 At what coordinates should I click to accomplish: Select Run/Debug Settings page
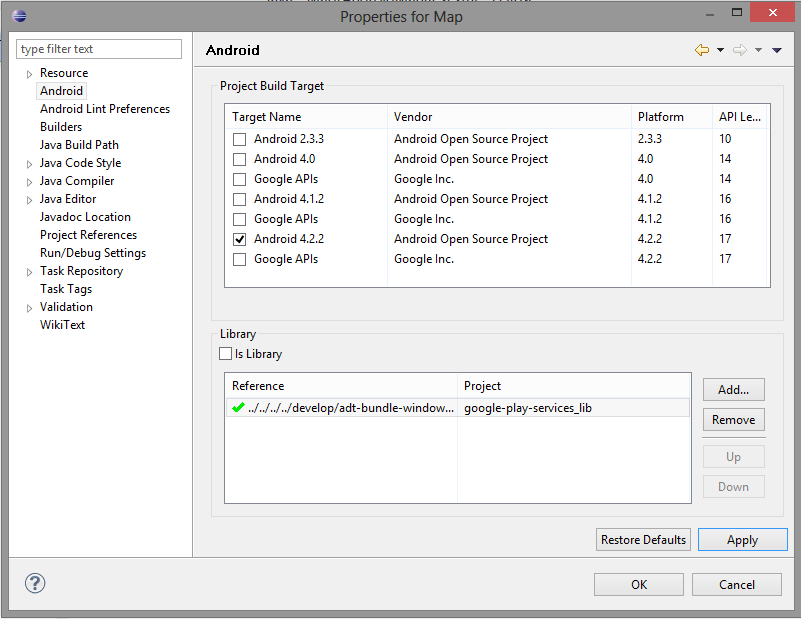[x=93, y=253]
